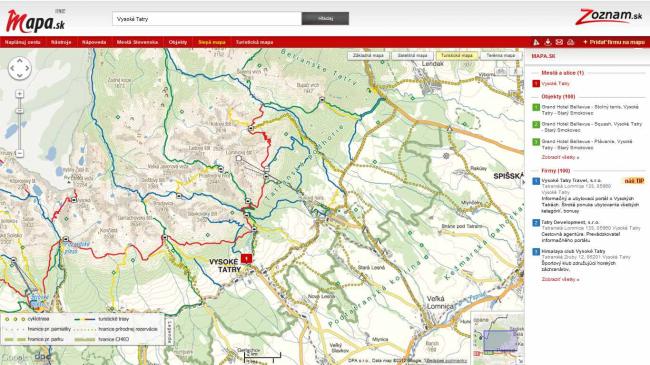Click the print icon in red bar
This screenshot has width=650, height=365.
coord(571,42)
